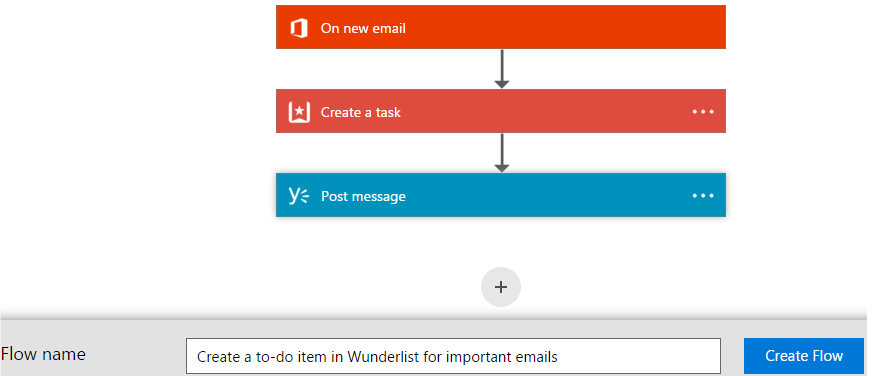Click the Flow name label
This screenshot has height=376, width=872.
coord(43,354)
